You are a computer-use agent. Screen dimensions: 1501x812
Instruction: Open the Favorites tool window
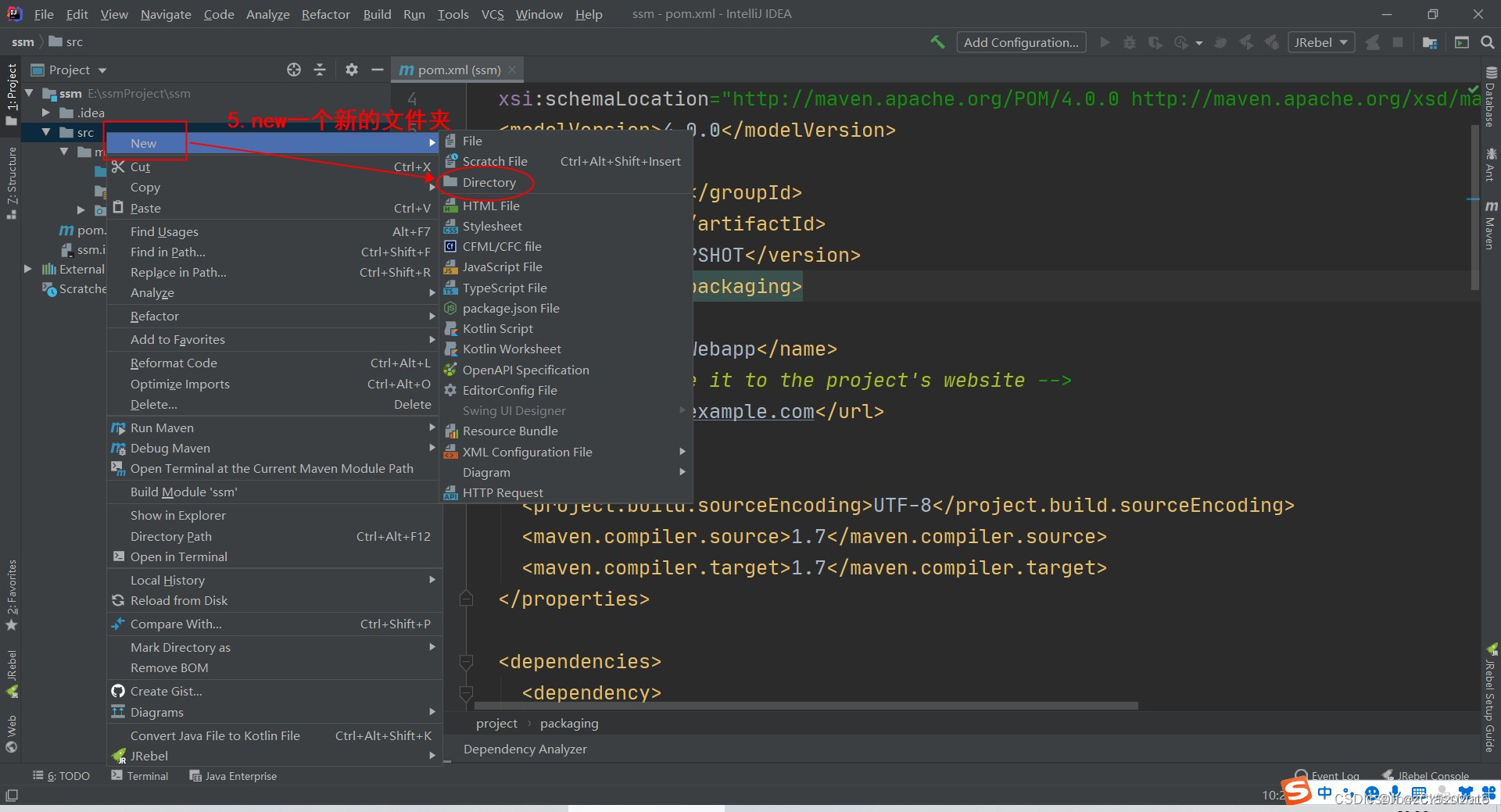[x=11, y=596]
